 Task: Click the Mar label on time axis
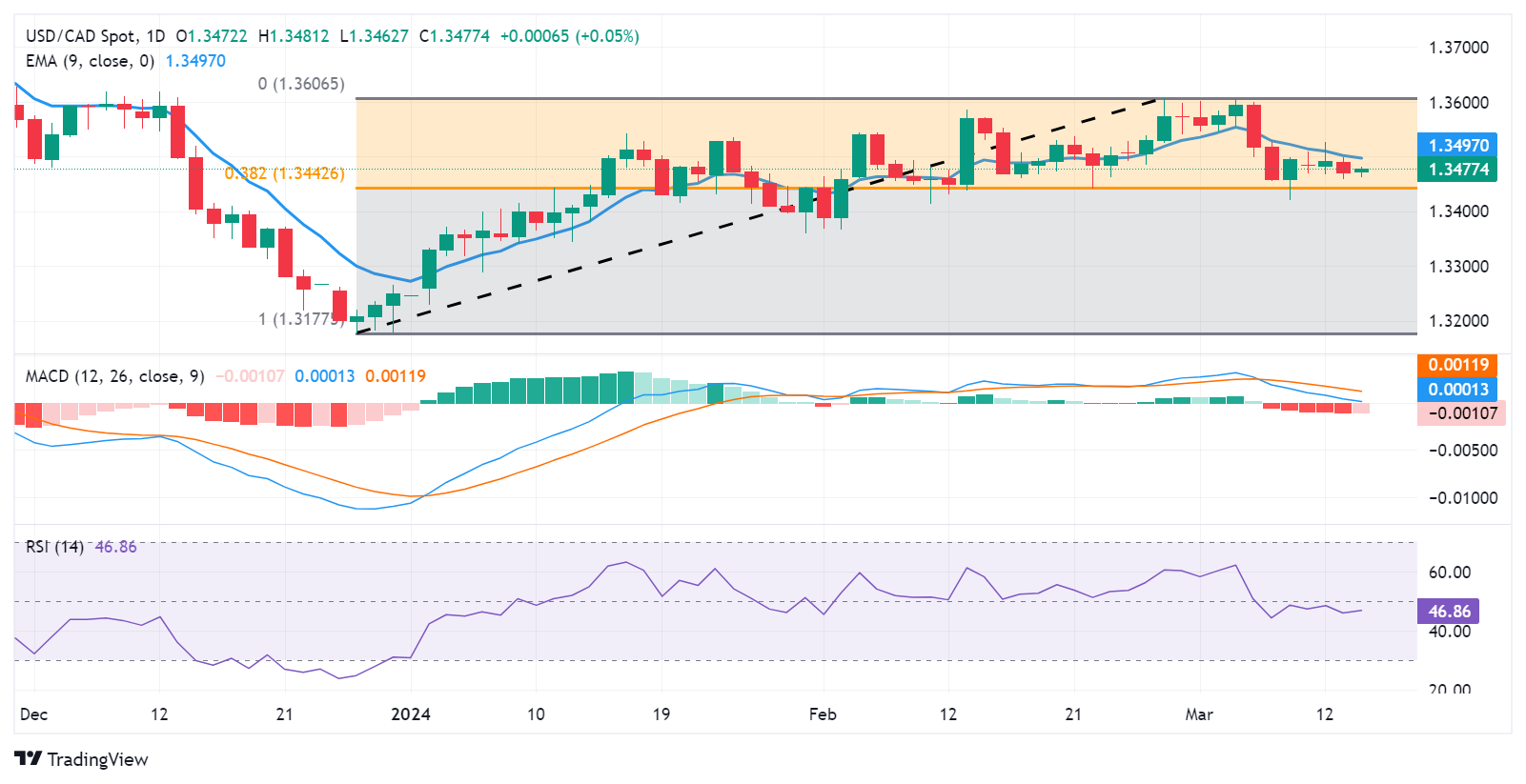(x=1199, y=714)
